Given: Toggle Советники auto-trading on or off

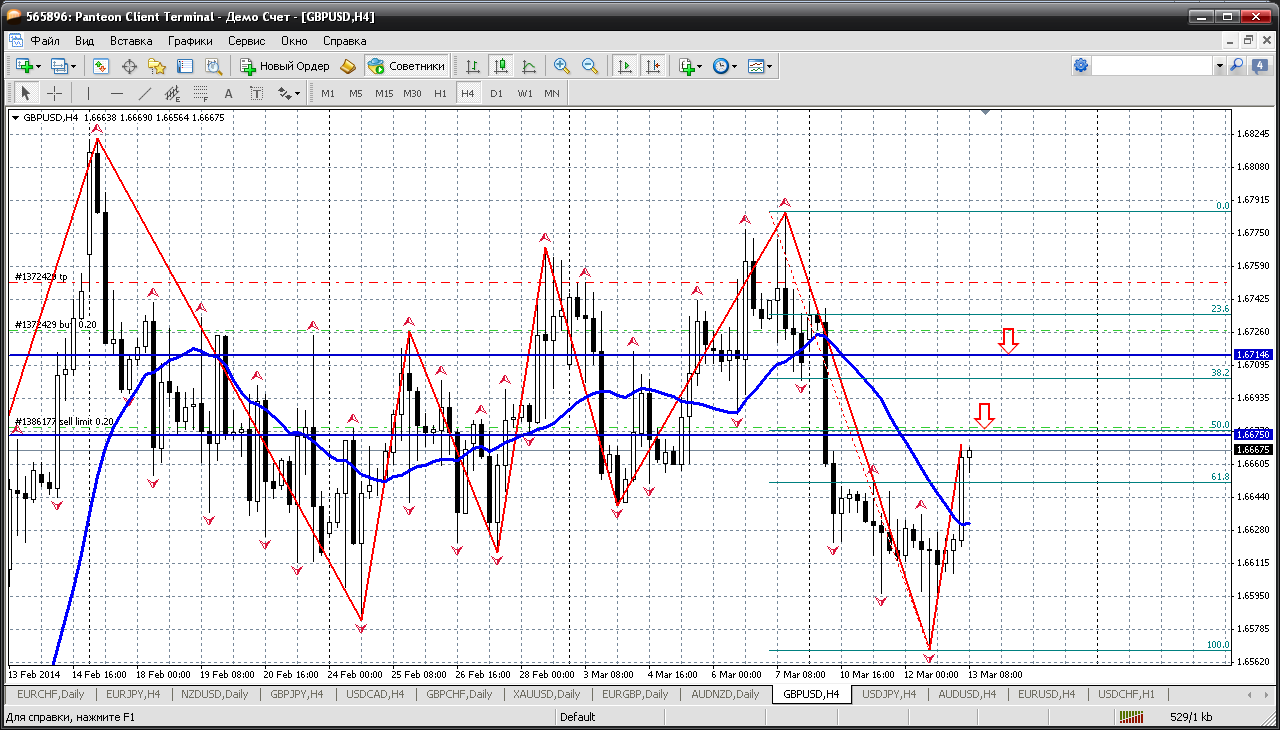Looking at the screenshot, I should click(x=406, y=66).
